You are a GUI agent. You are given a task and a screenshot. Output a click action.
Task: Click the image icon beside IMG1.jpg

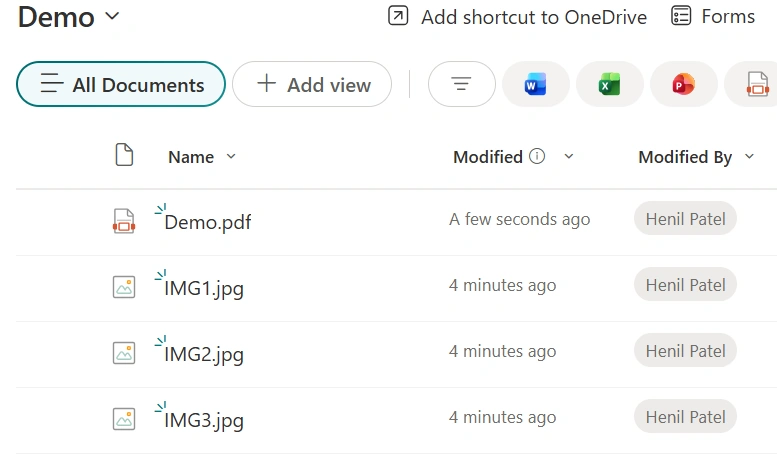(x=124, y=287)
